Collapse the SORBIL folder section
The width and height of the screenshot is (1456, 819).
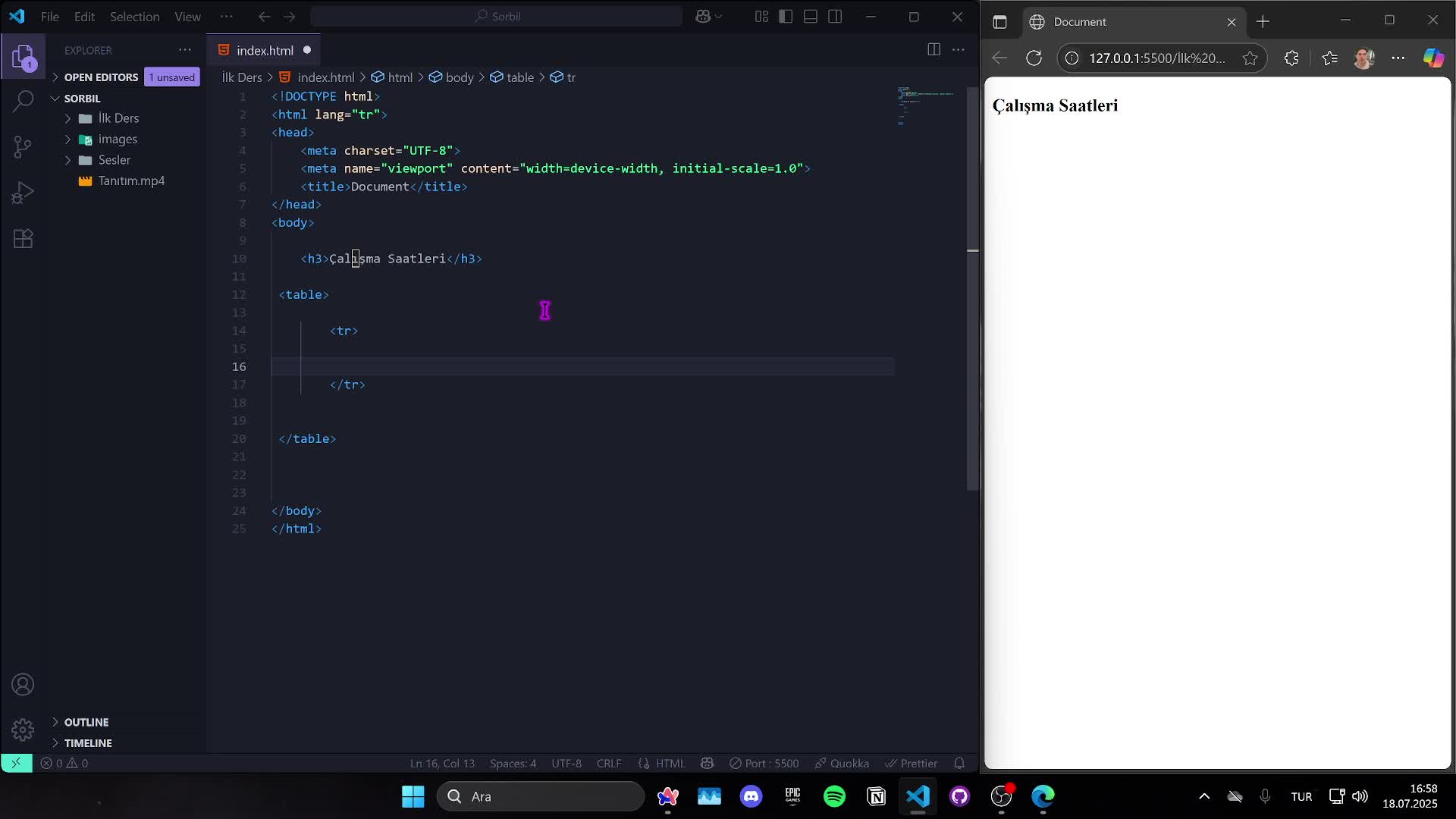click(x=82, y=99)
